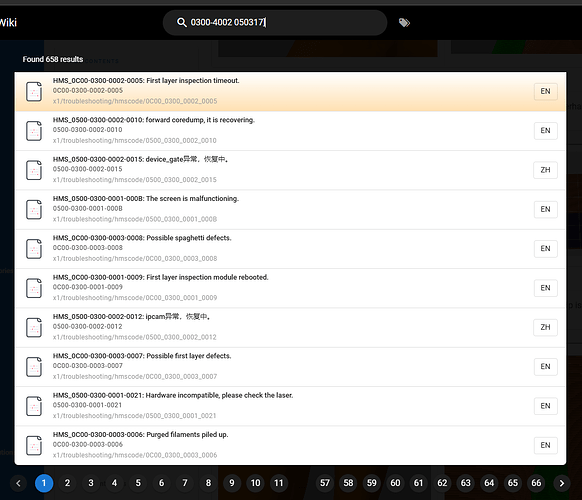Jump to results page 2
Image resolution: width=582 pixels, height=500 pixels.
67,483
